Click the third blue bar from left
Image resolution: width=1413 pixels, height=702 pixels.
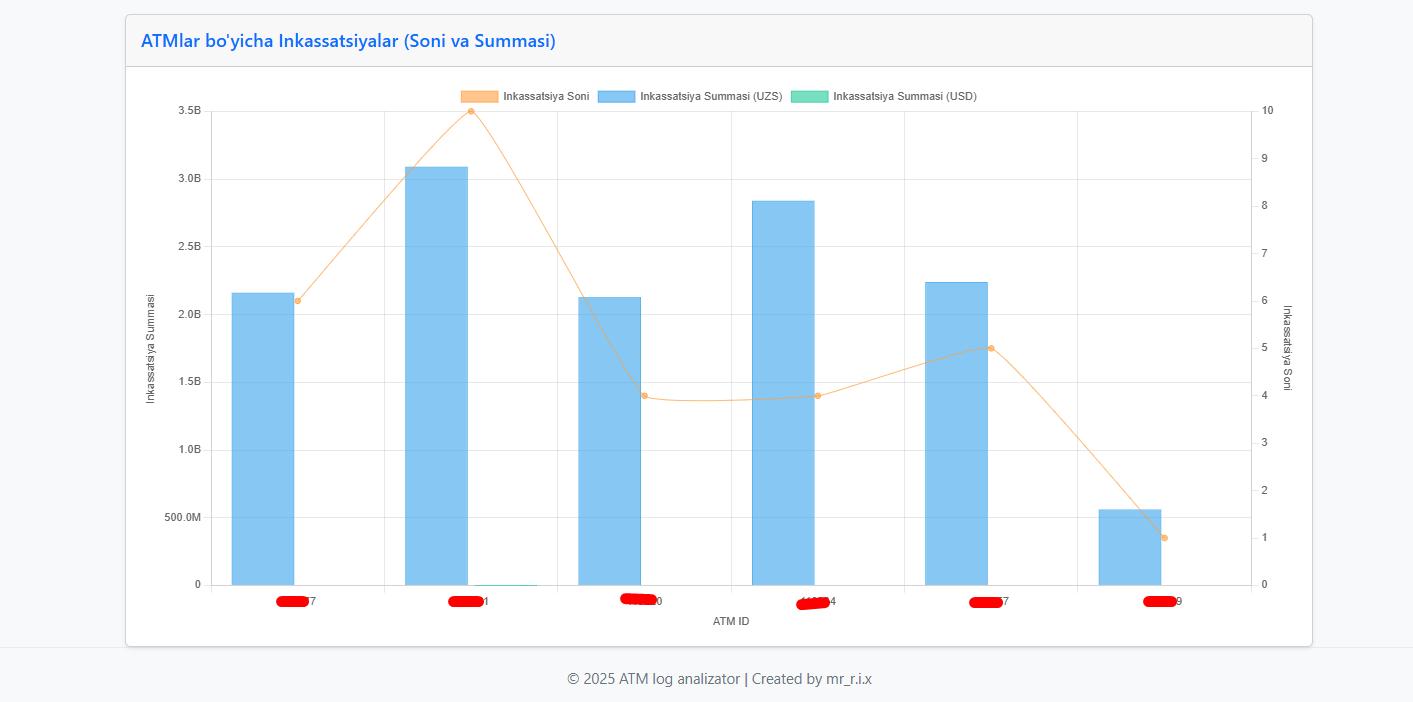coord(609,440)
